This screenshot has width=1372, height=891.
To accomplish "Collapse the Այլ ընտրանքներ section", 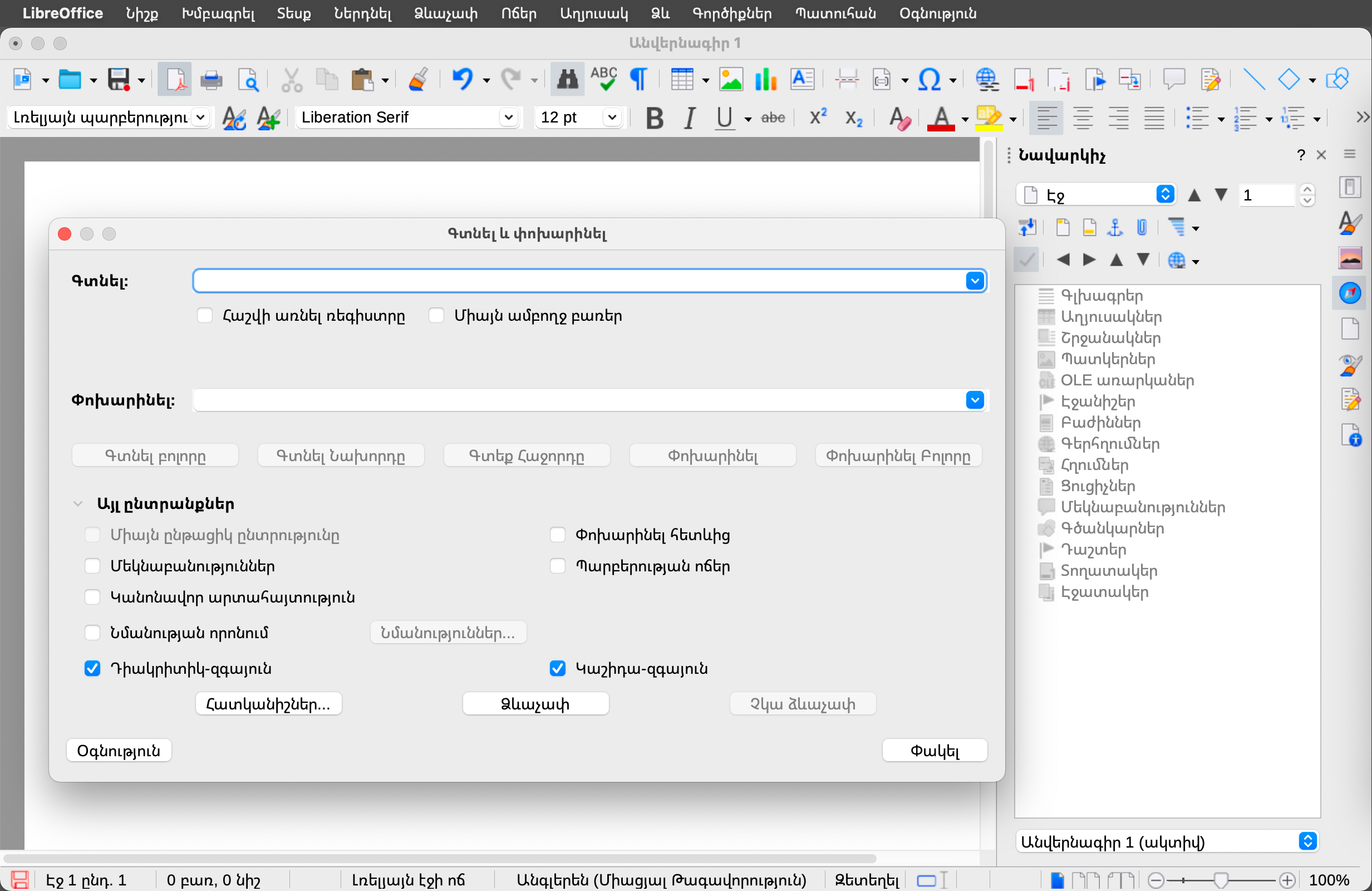I will (x=78, y=503).
